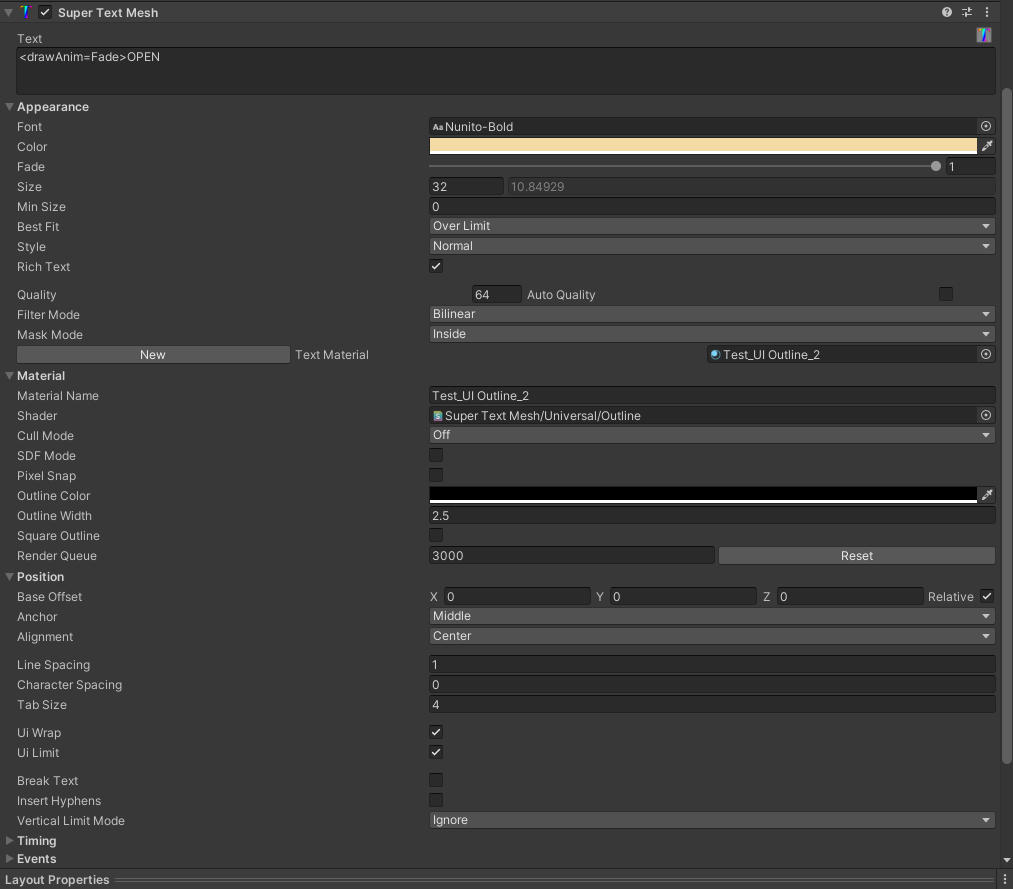Toggle Ui Wrap checkbox
The image size is (1013, 889).
(436, 732)
